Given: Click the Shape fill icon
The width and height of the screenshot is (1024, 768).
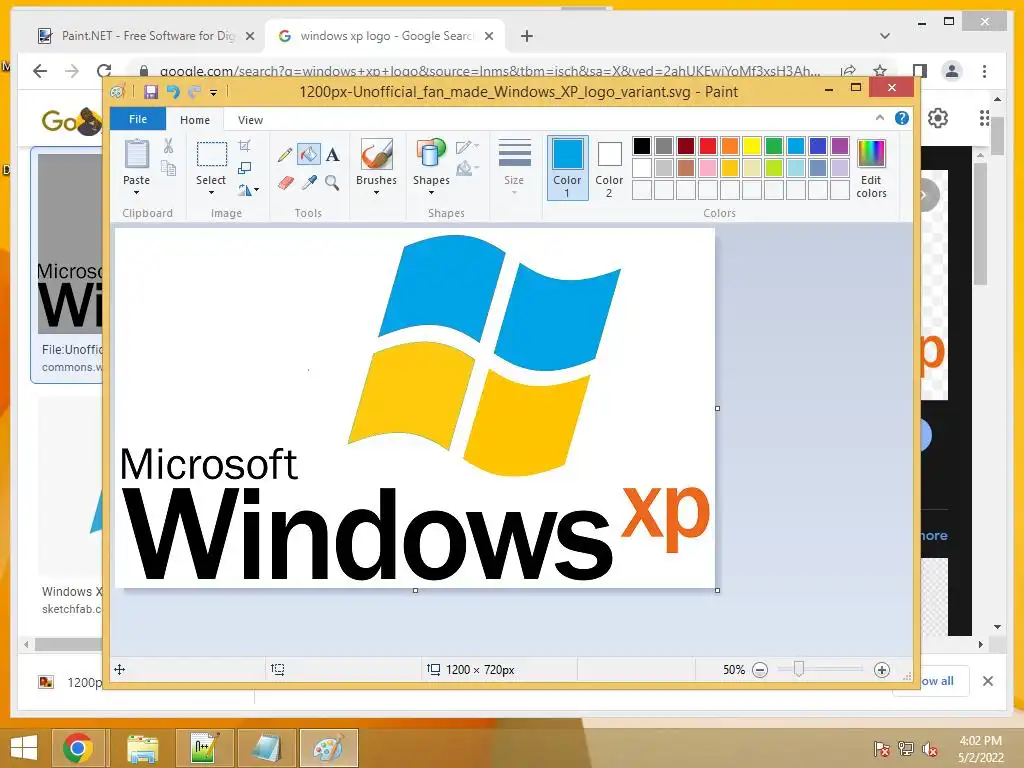Looking at the screenshot, I should coord(466,168).
